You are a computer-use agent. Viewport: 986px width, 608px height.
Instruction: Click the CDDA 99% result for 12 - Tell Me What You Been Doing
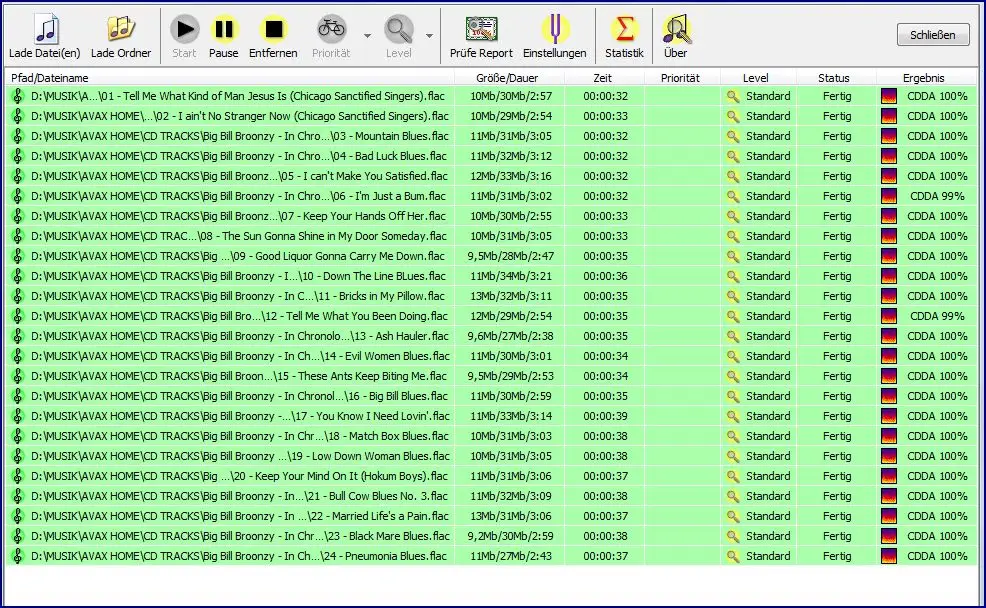(x=937, y=316)
